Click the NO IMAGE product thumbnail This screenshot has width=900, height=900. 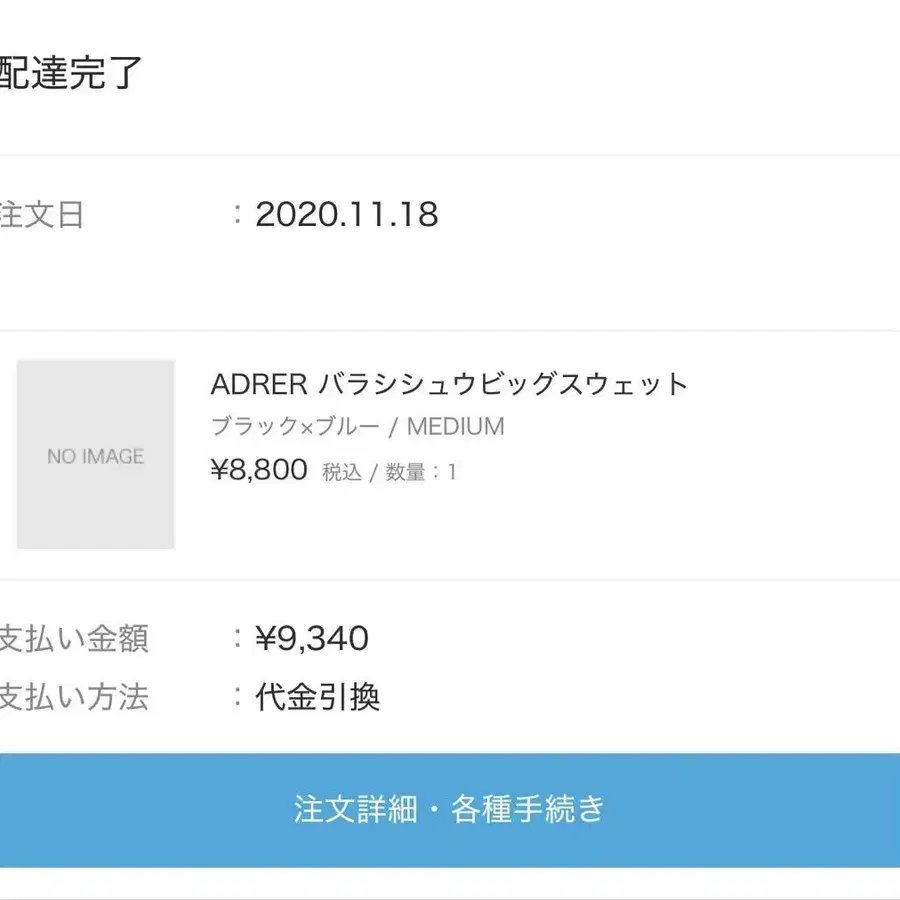[96, 455]
